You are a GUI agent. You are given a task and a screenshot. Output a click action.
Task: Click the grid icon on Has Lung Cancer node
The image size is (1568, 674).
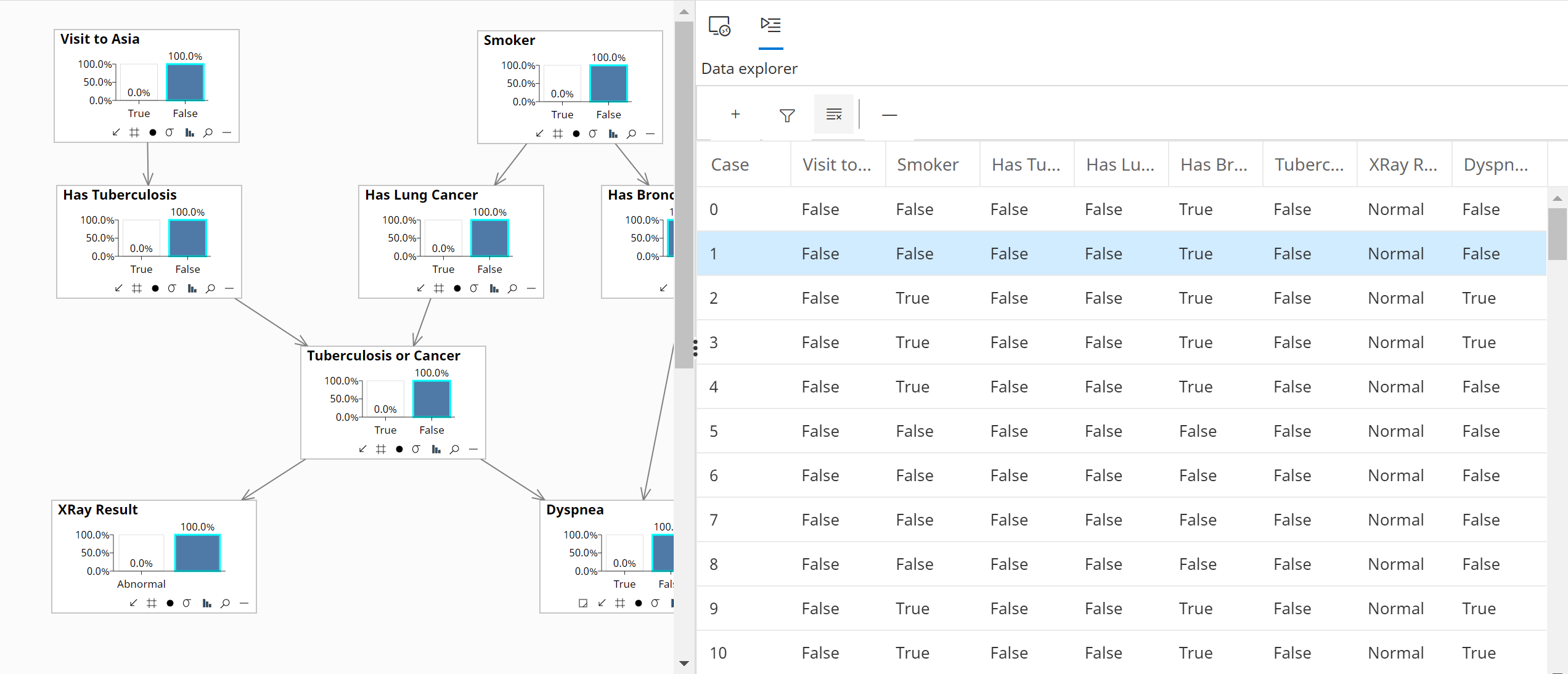pyautogui.click(x=439, y=288)
